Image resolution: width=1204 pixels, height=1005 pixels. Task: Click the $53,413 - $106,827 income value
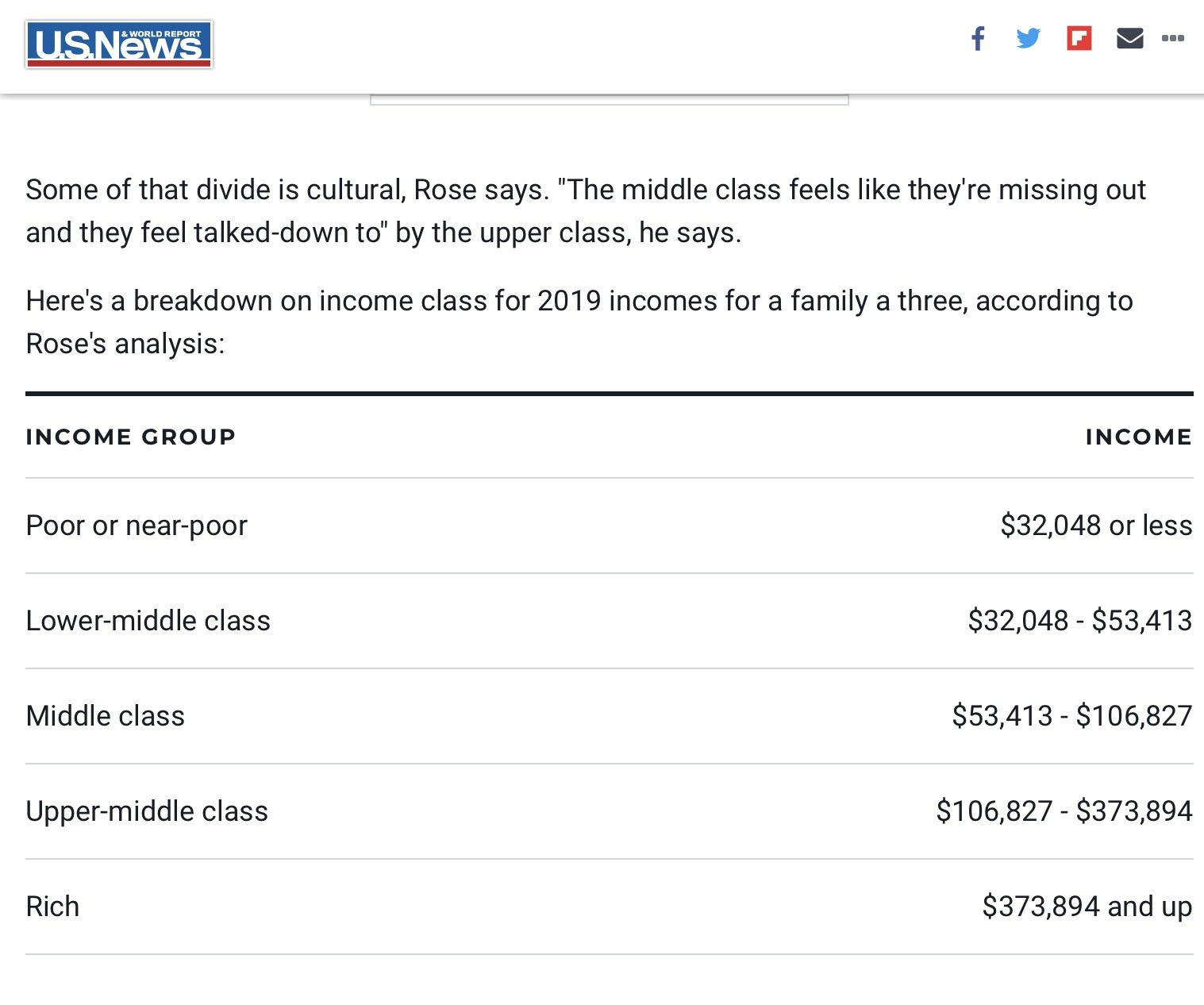pos(1071,716)
